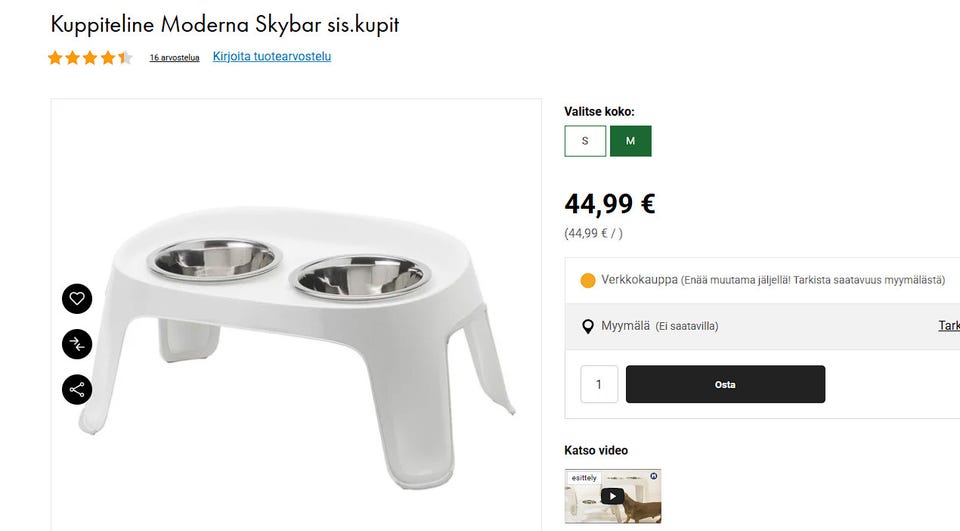Click the truncated Tark link in Myymälä row

click(948, 326)
